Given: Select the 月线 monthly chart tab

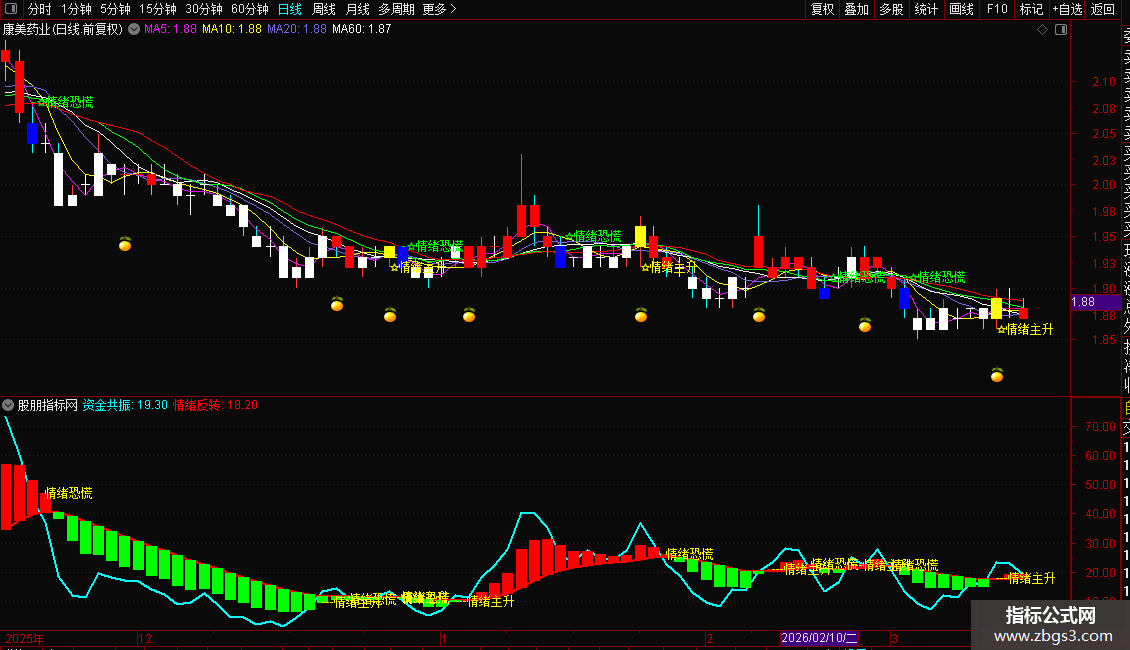Looking at the screenshot, I should [x=357, y=9].
